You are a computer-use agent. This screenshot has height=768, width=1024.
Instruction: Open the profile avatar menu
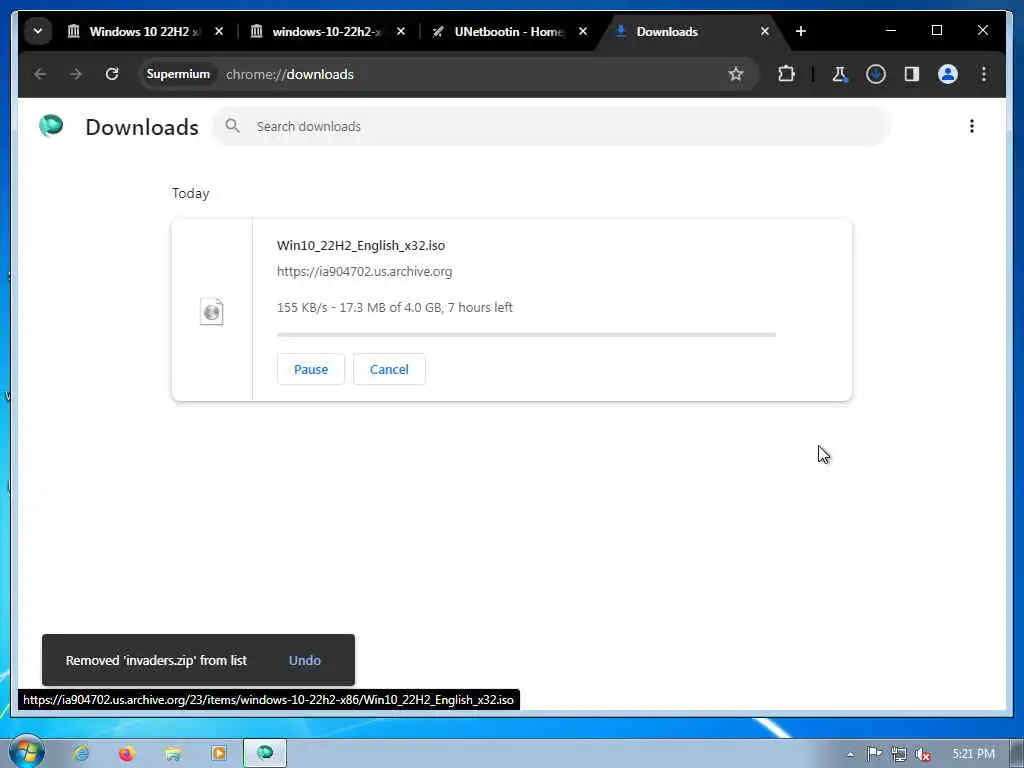[x=948, y=74]
